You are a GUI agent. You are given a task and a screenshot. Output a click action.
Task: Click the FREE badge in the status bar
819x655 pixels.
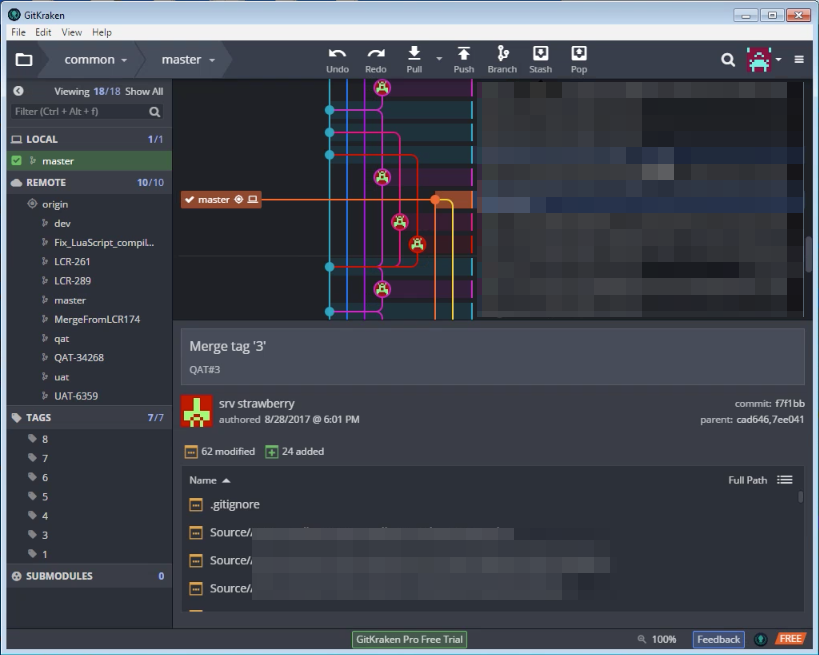point(790,639)
